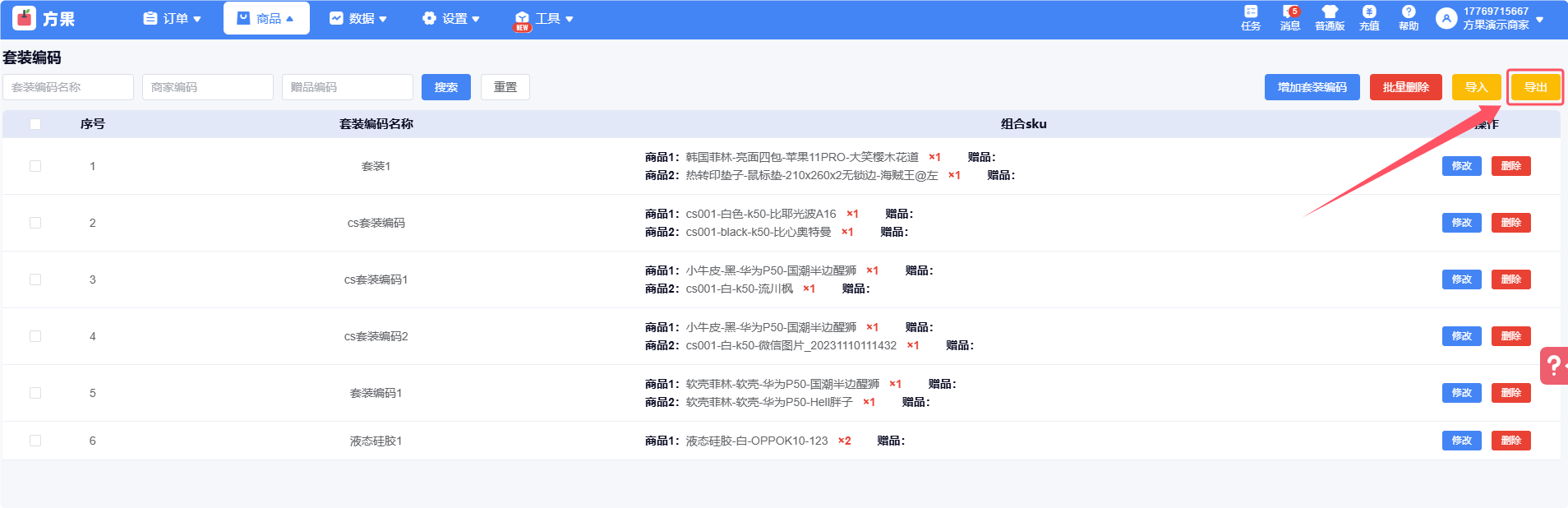Open the 订单 orders menu
Image resolution: width=1568 pixels, height=508 pixels.
[172, 18]
